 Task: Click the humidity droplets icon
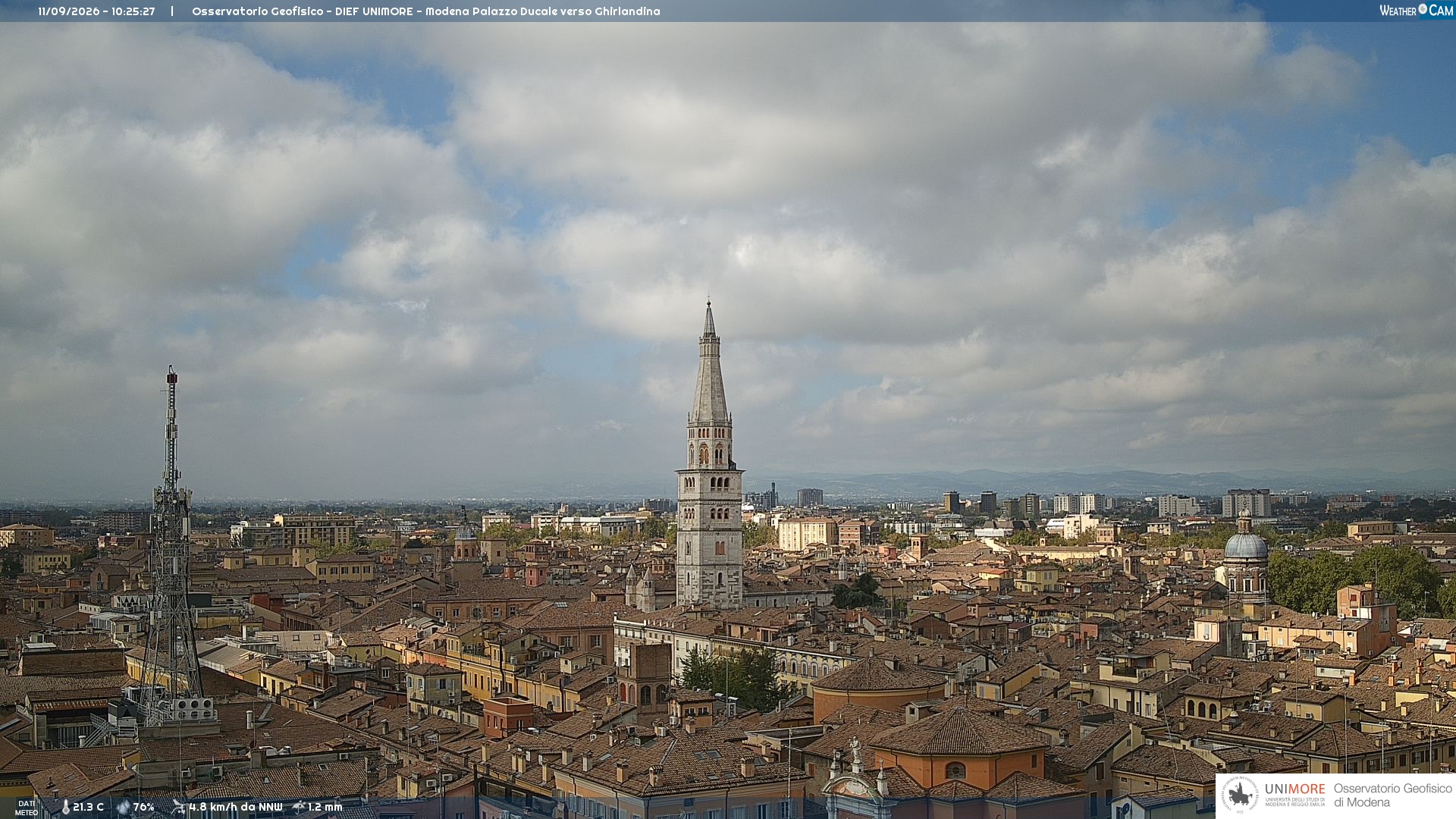(124, 808)
